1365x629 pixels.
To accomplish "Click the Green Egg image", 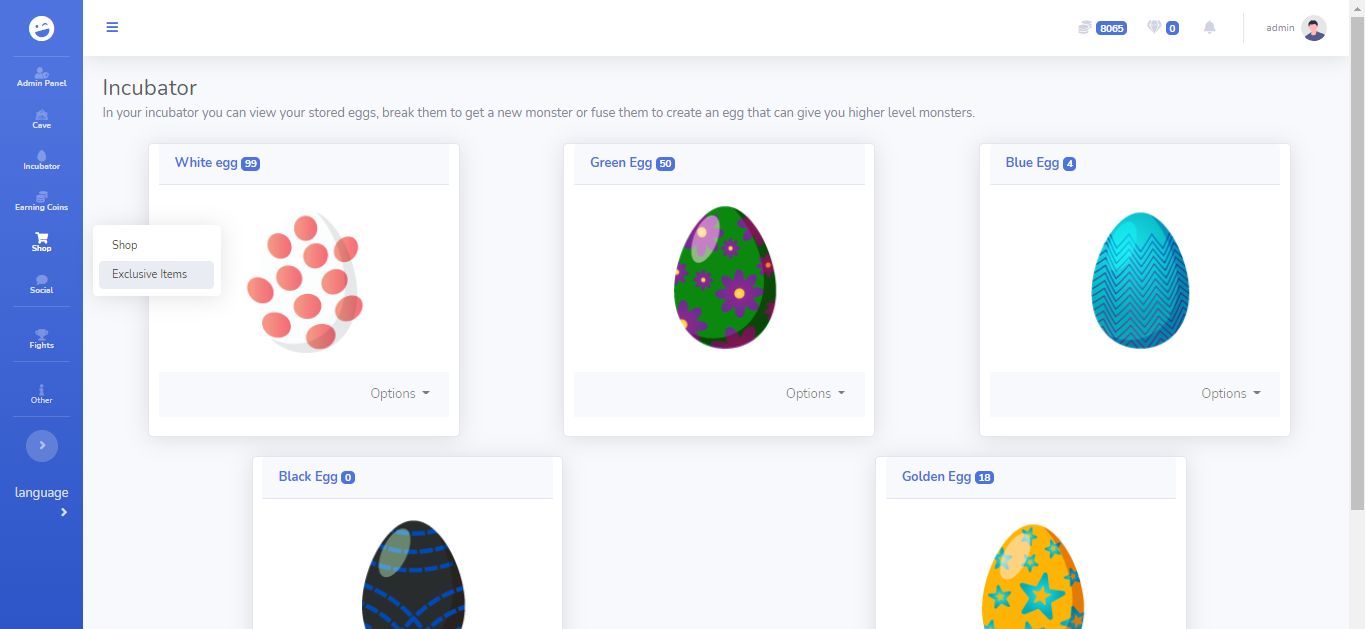I will (x=725, y=278).
